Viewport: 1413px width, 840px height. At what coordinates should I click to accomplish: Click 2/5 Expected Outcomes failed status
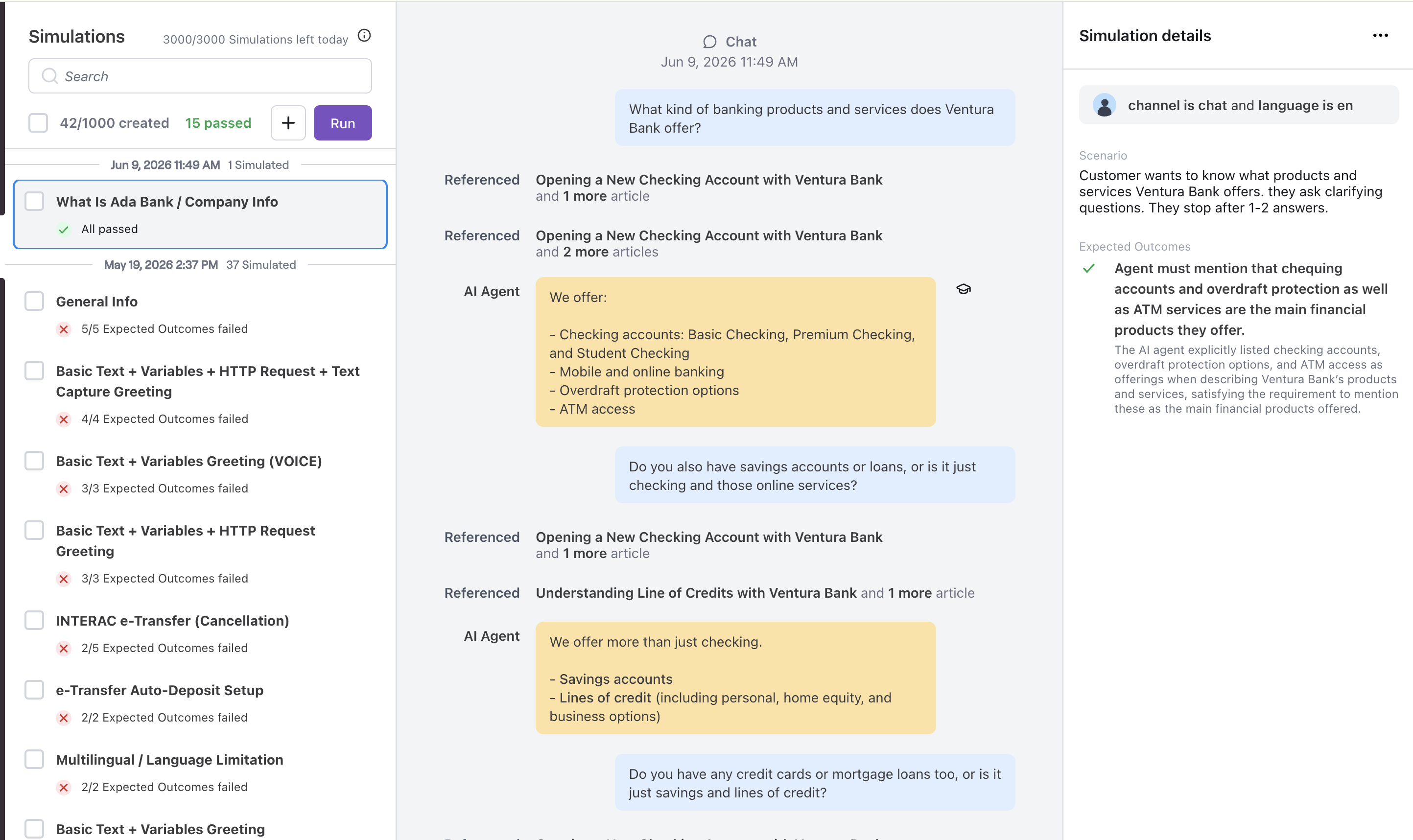click(x=165, y=648)
